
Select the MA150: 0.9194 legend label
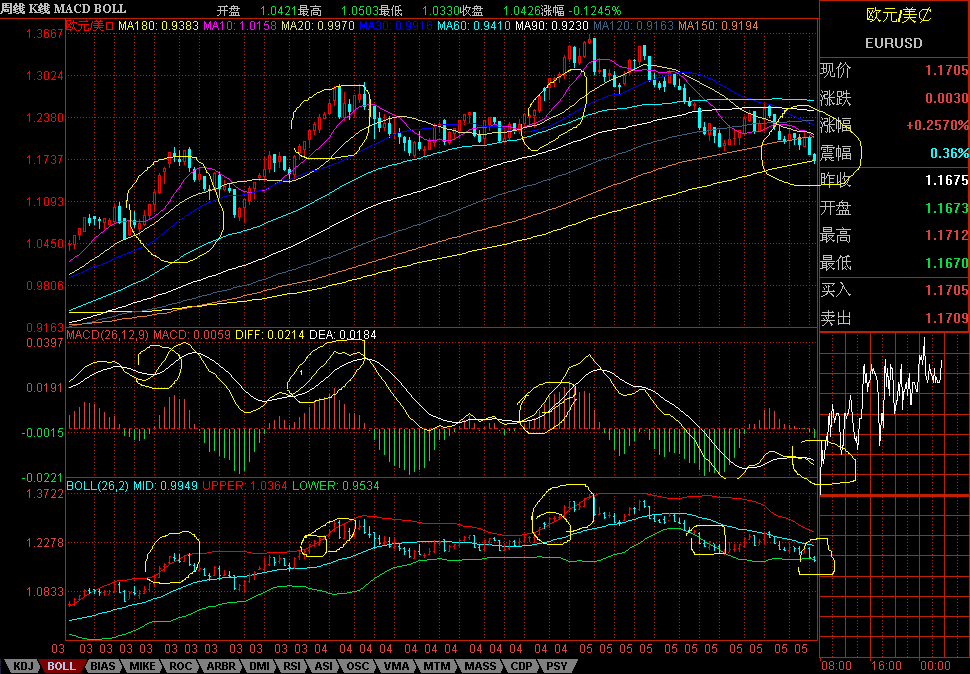coord(718,26)
